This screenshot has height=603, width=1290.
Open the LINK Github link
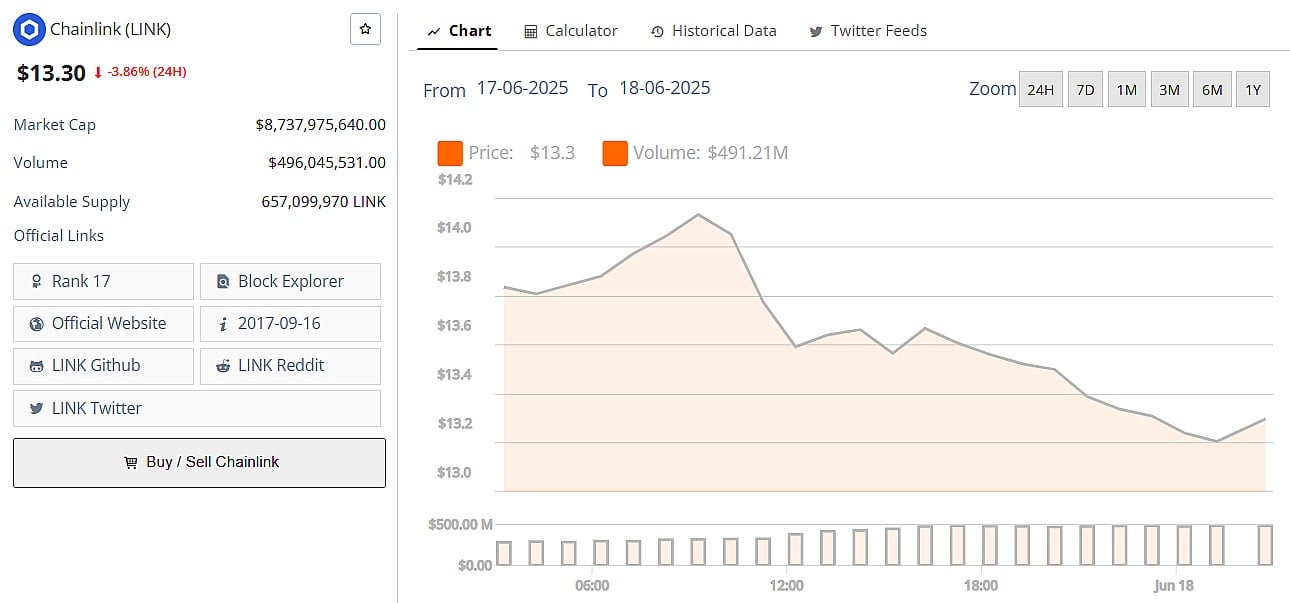103,365
